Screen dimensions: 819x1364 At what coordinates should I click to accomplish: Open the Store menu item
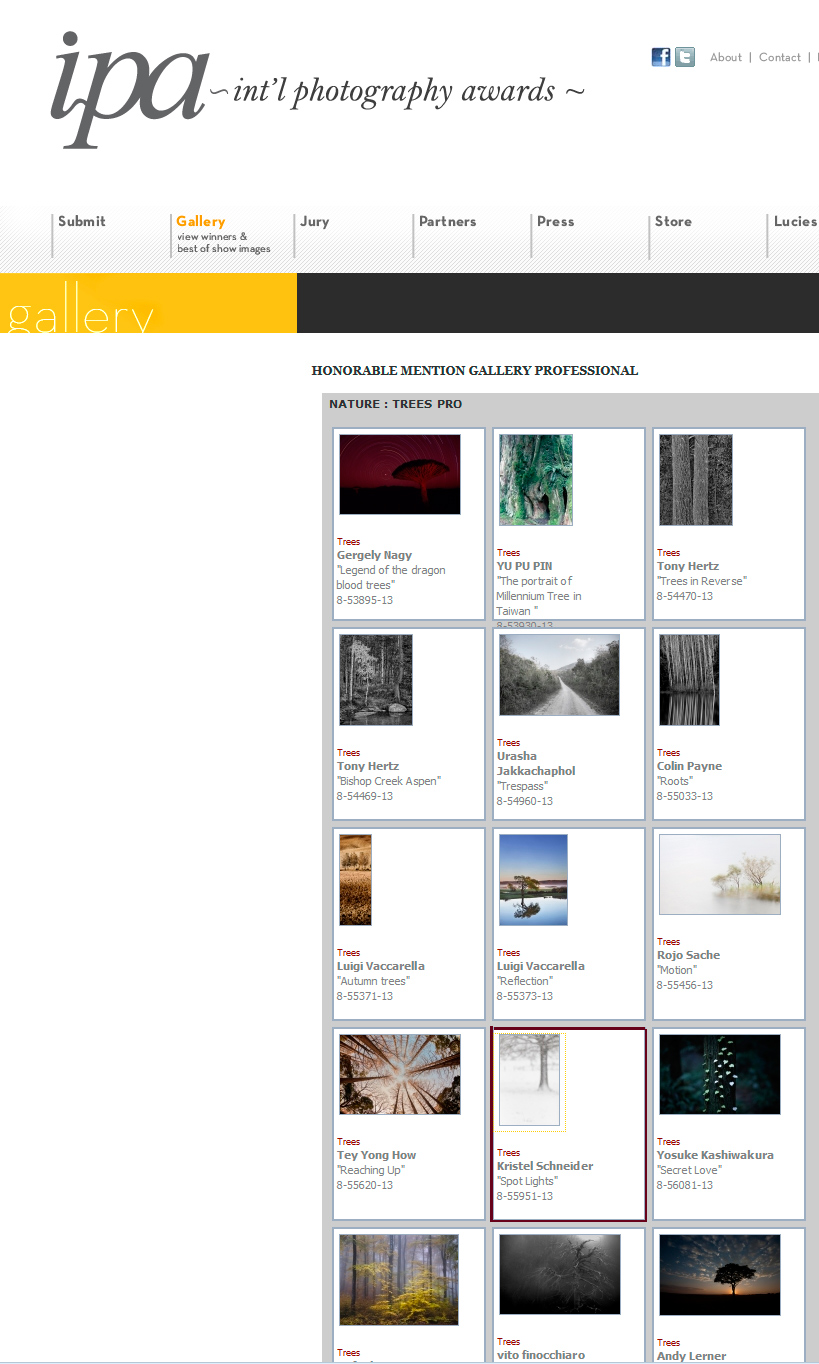point(673,222)
